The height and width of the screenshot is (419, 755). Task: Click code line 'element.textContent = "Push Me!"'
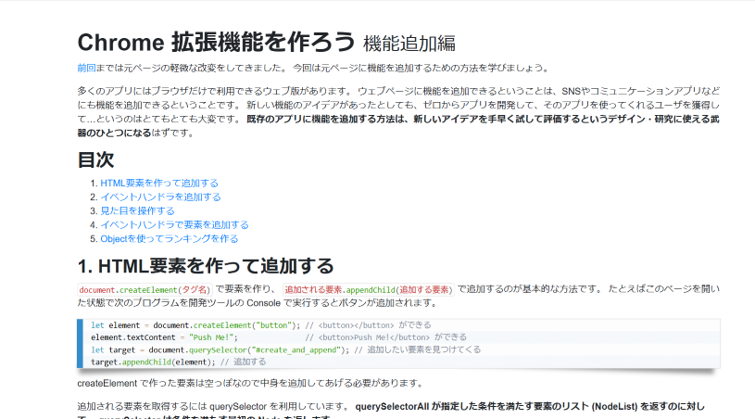(x=164, y=338)
